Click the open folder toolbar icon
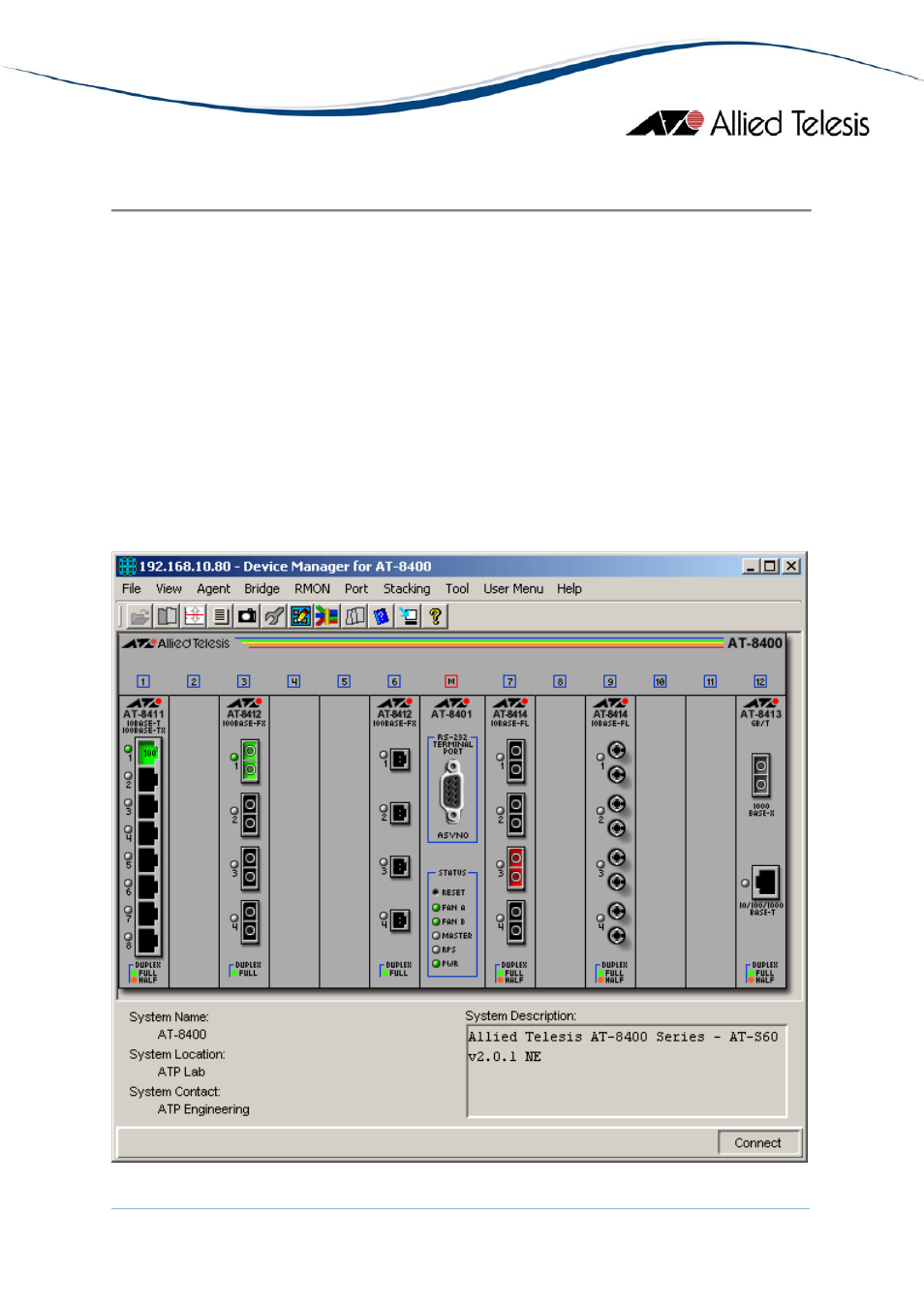 pyautogui.click(x=139, y=616)
